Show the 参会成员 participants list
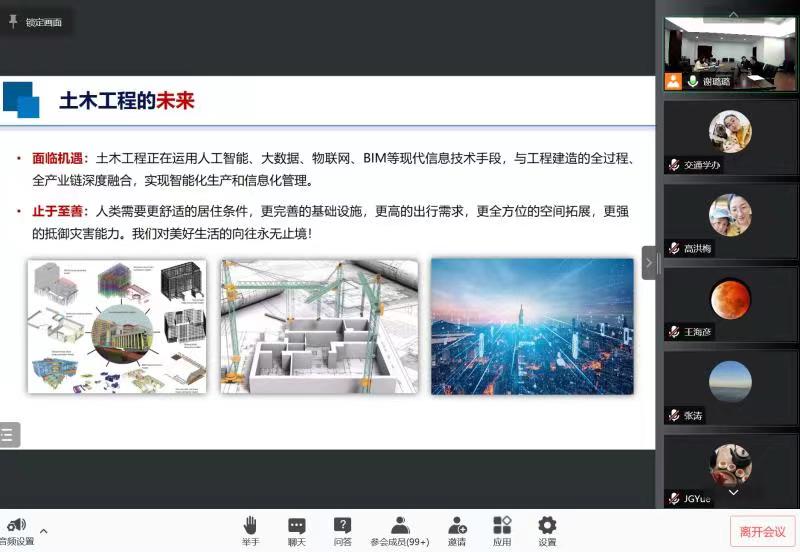This screenshot has width=800, height=552. coord(399,526)
